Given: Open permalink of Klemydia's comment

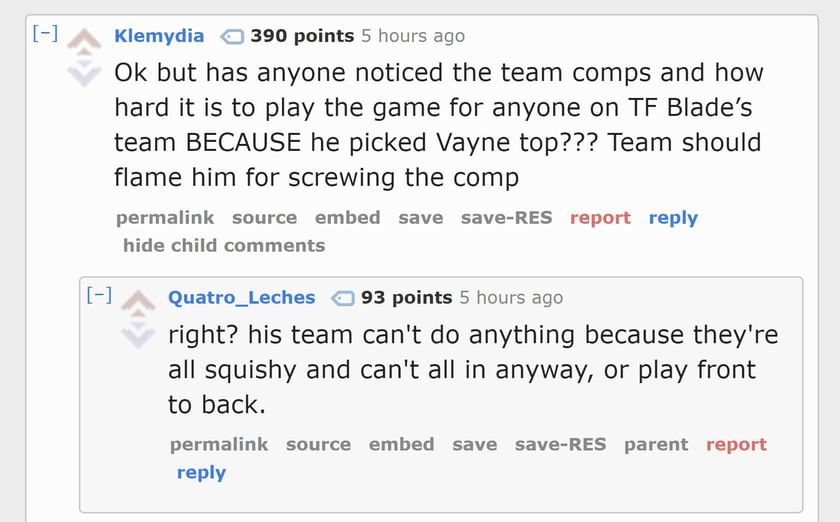Looking at the screenshot, I should coord(165,218).
